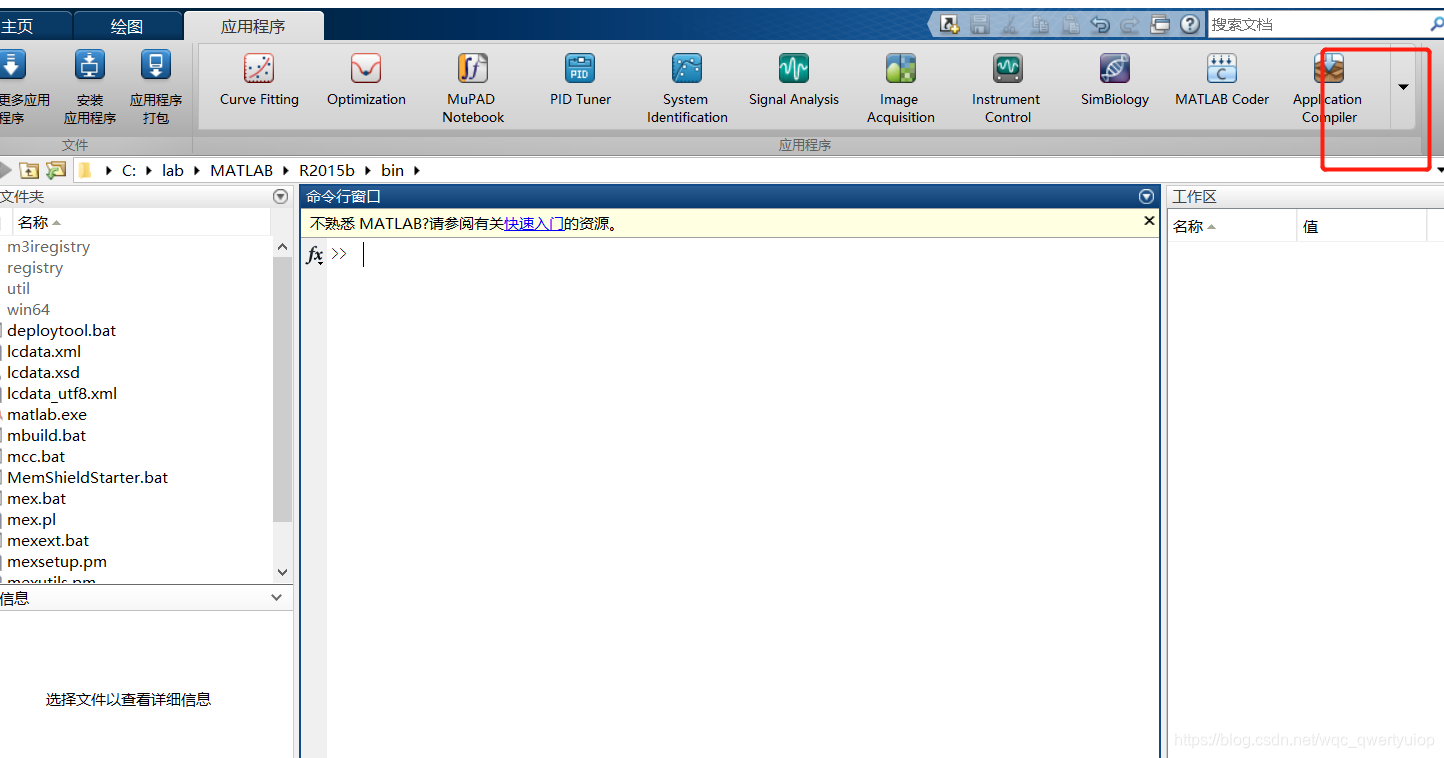
Task: Select the Apps (应用程序) tab
Action: pyautogui.click(x=253, y=27)
